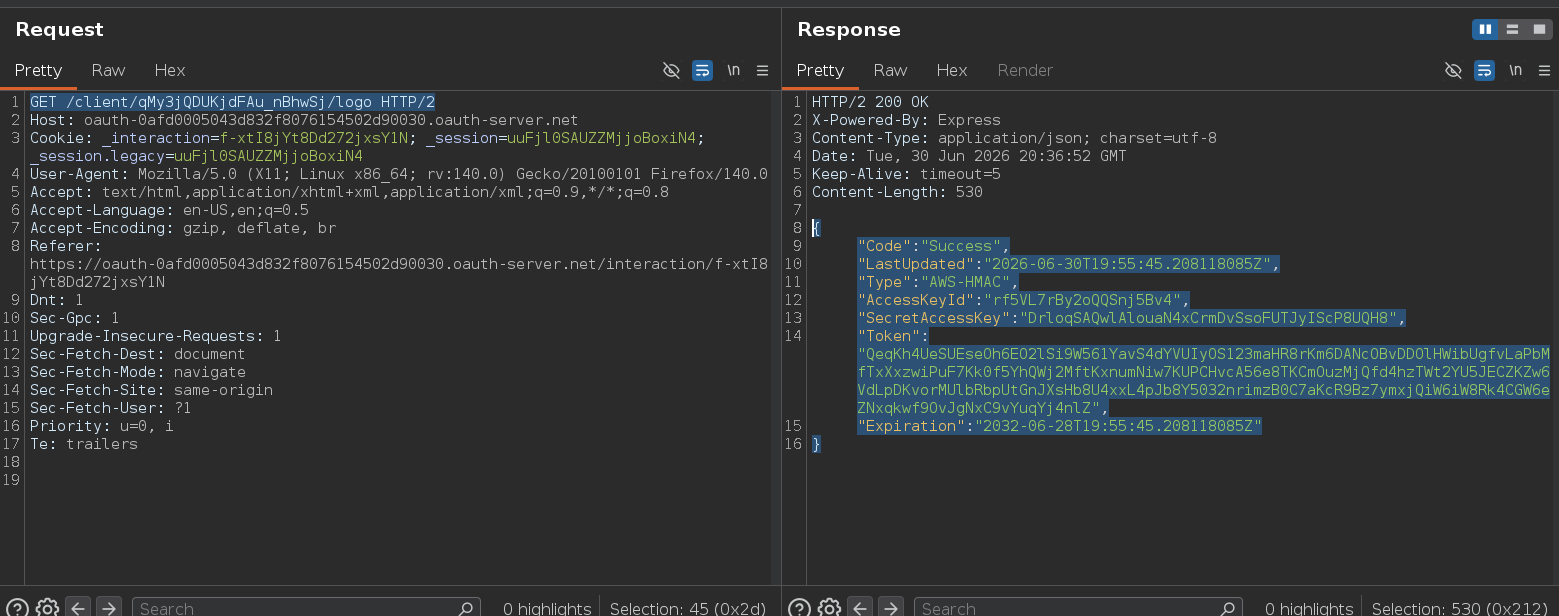
Task: Go to previous match in Response search
Action: pyautogui.click(x=860, y=607)
